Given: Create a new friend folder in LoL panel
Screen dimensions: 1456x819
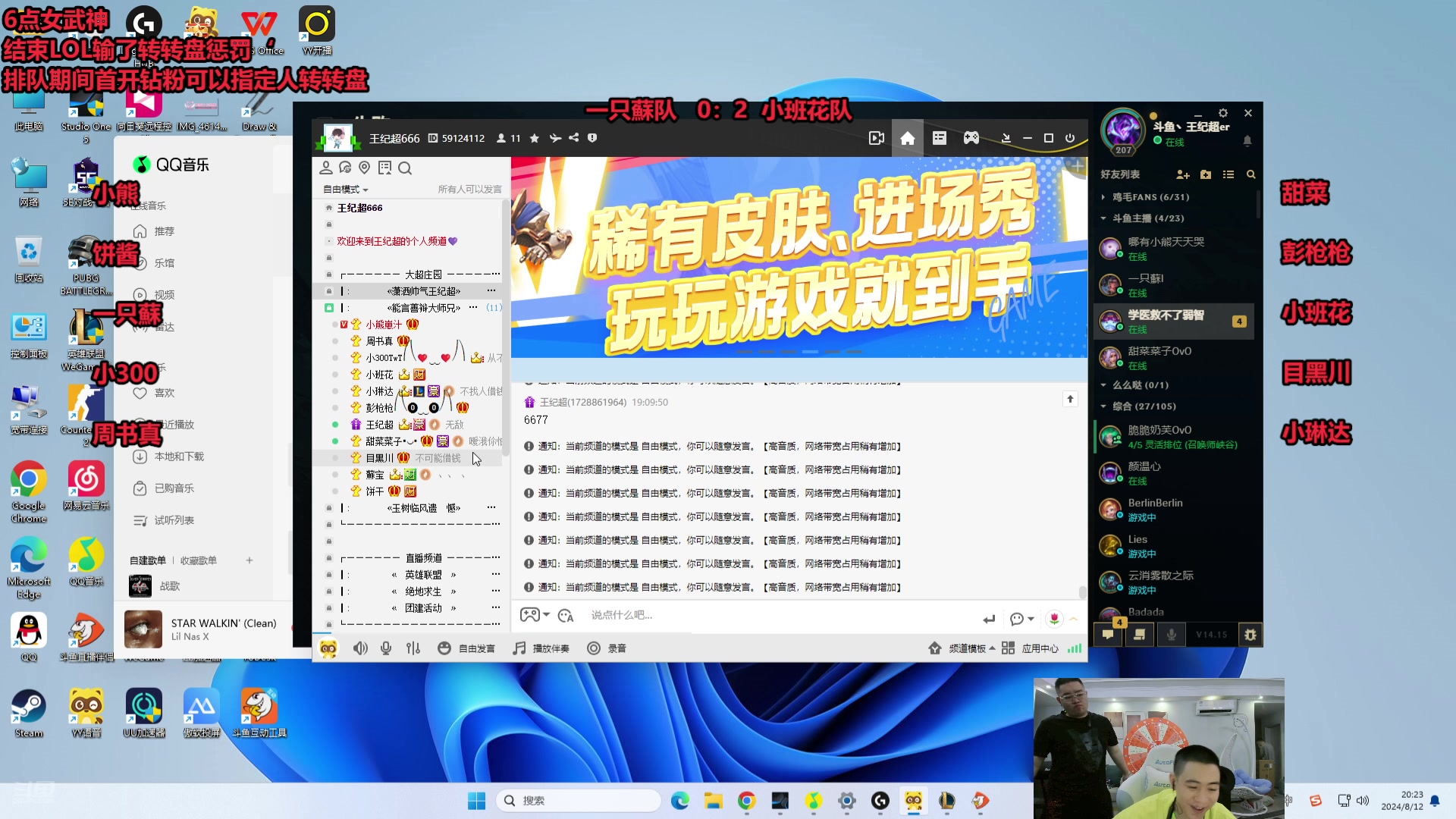Looking at the screenshot, I should [1206, 174].
